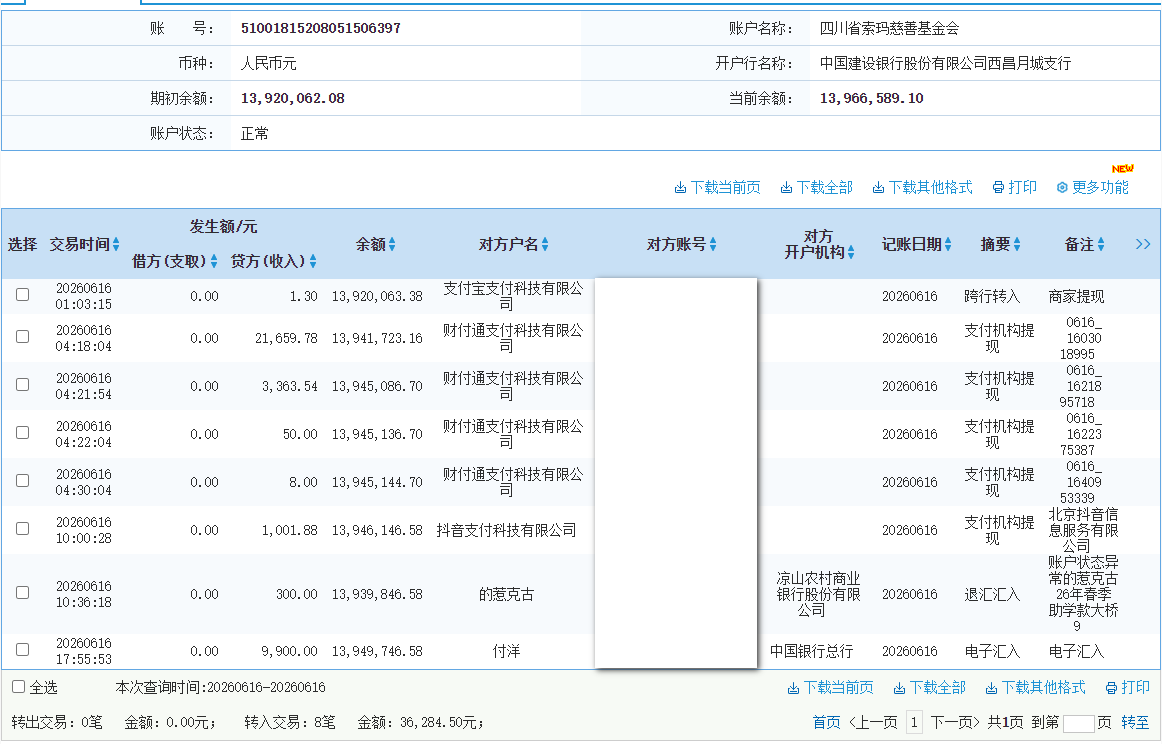Select the checkbox for the 01:03:15 transaction
The image size is (1162, 744).
pos(23,295)
